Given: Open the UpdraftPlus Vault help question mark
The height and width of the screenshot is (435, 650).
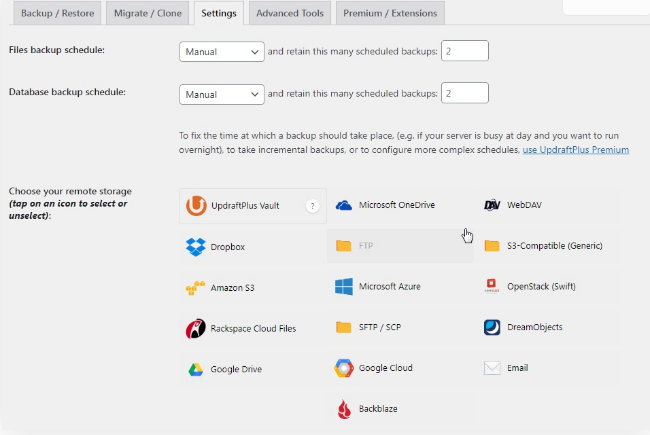Looking at the screenshot, I should coord(313,206).
